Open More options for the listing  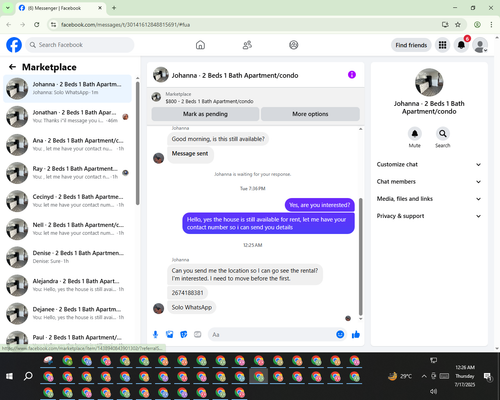click(x=310, y=114)
